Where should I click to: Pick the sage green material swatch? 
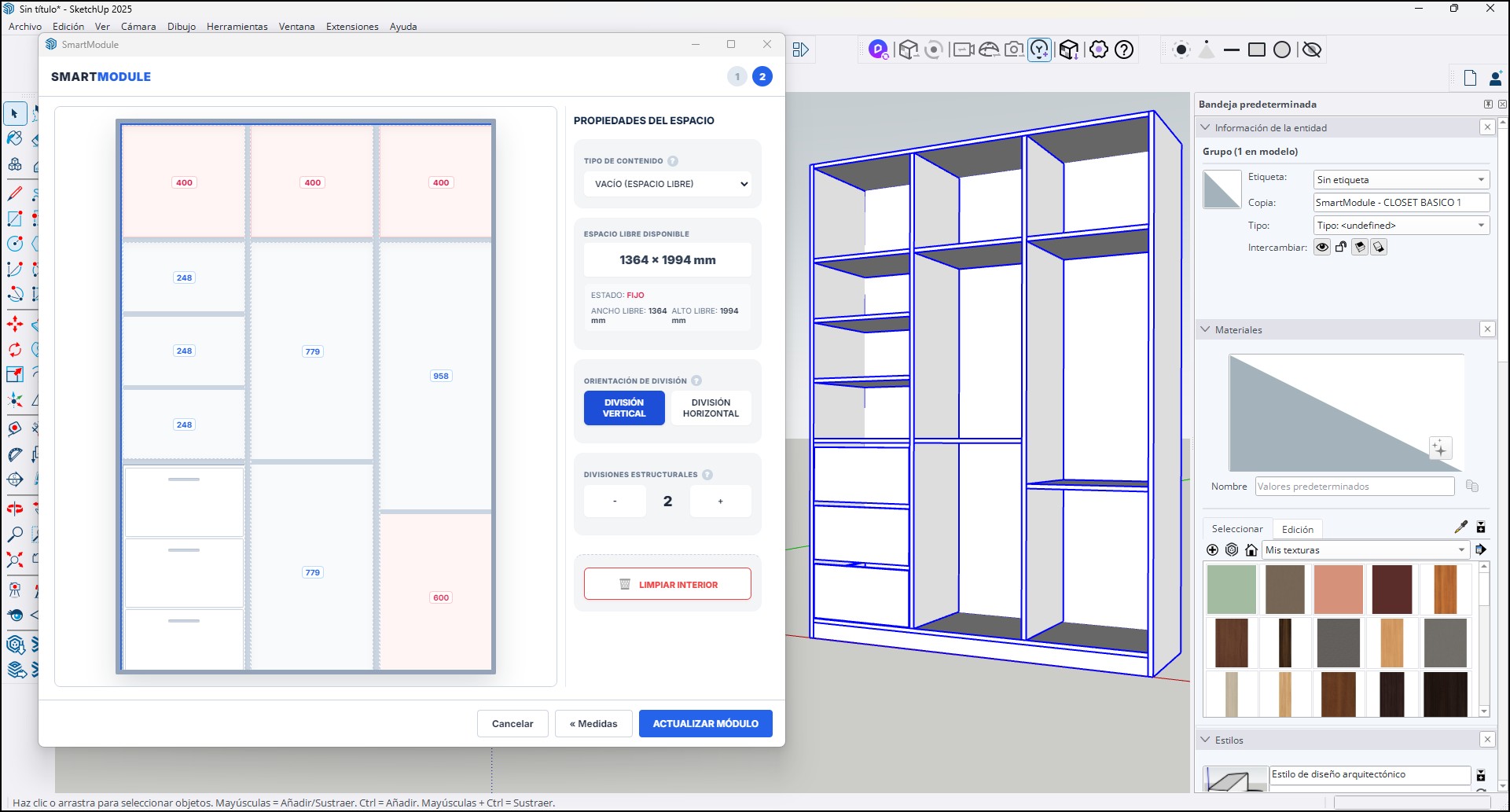(1232, 589)
